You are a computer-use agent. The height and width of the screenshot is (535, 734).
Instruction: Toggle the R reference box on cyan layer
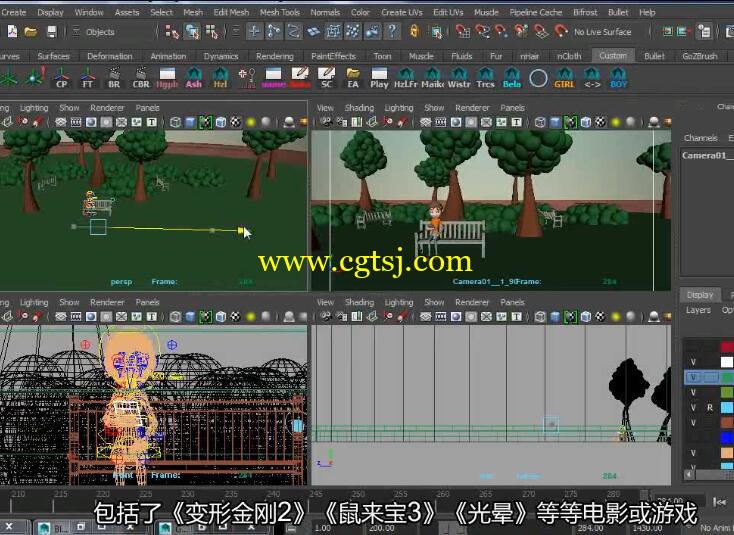[x=710, y=407]
